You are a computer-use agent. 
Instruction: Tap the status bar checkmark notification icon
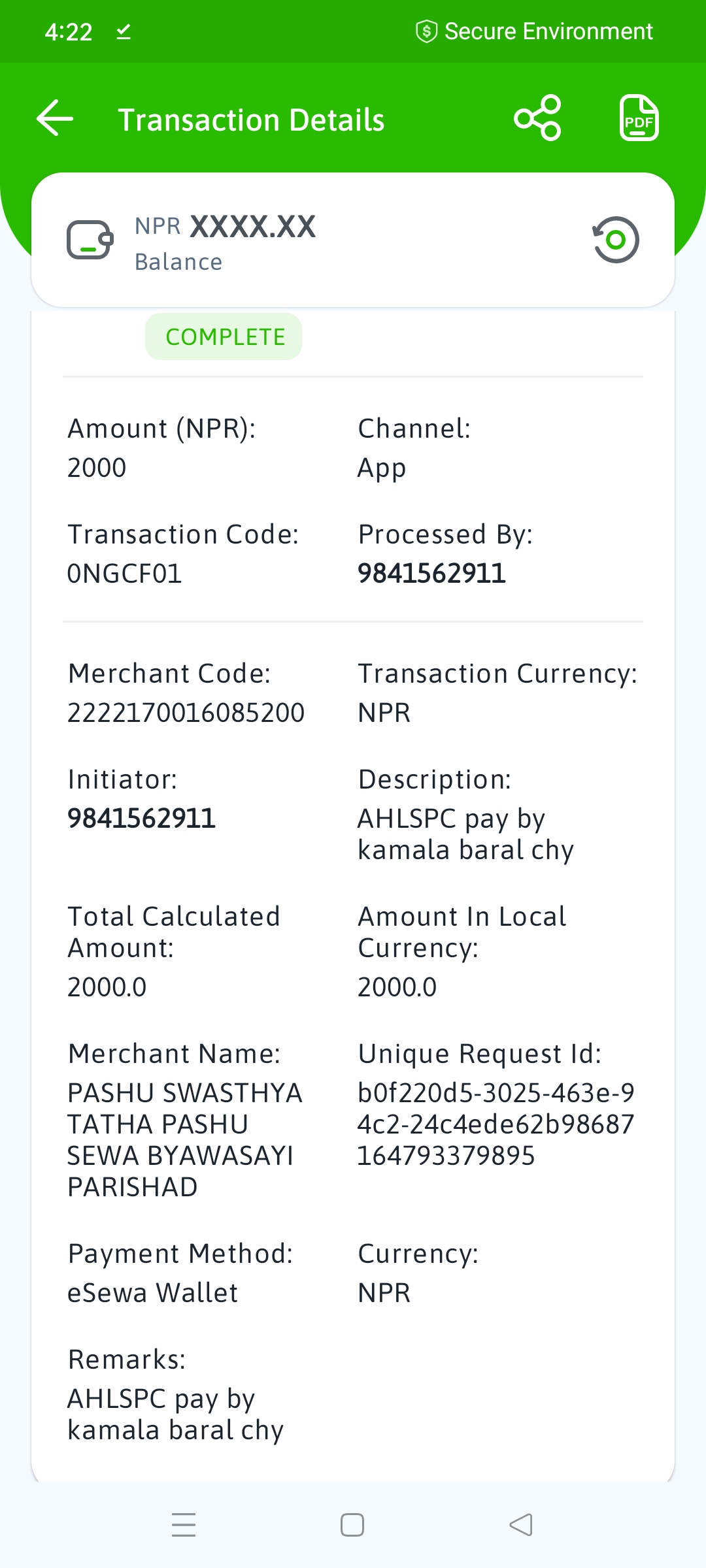click(x=124, y=31)
